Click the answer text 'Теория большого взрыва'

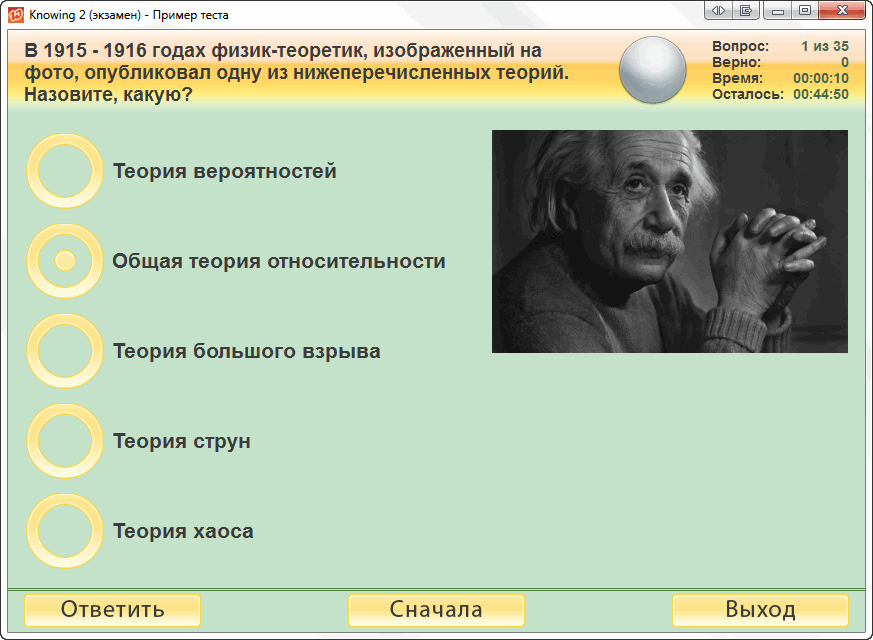(247, 351)
